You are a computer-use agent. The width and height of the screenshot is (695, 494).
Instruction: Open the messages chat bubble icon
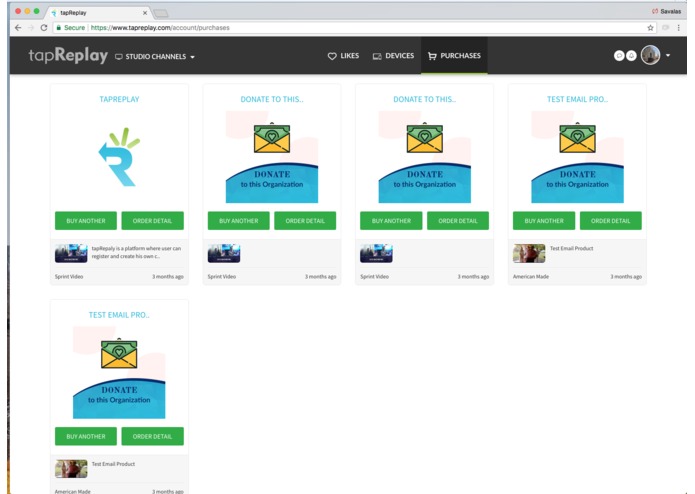[x=619, y=55]
